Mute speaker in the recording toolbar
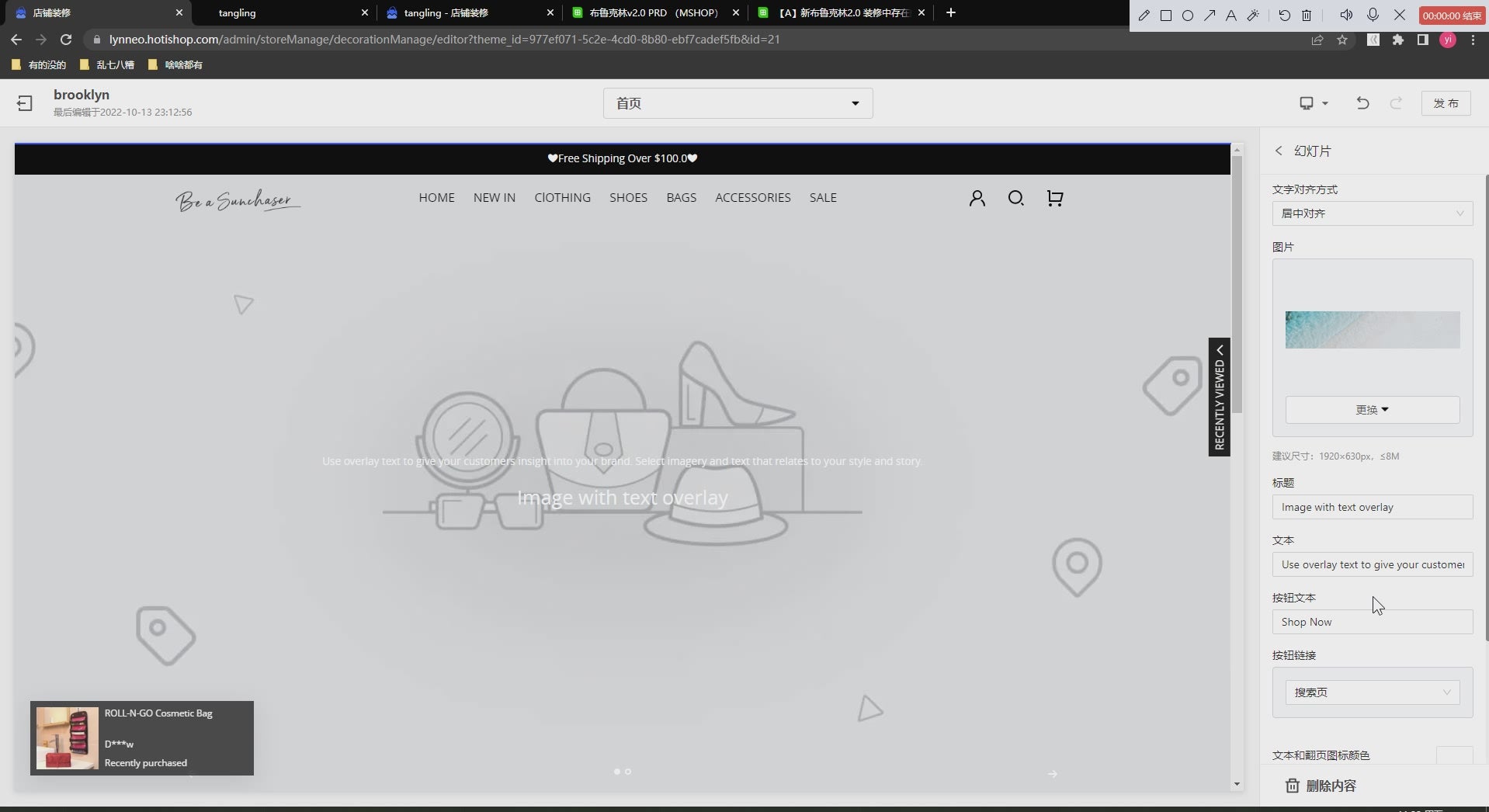This screenshot has width=1489, height=812. click(1346, 16)
